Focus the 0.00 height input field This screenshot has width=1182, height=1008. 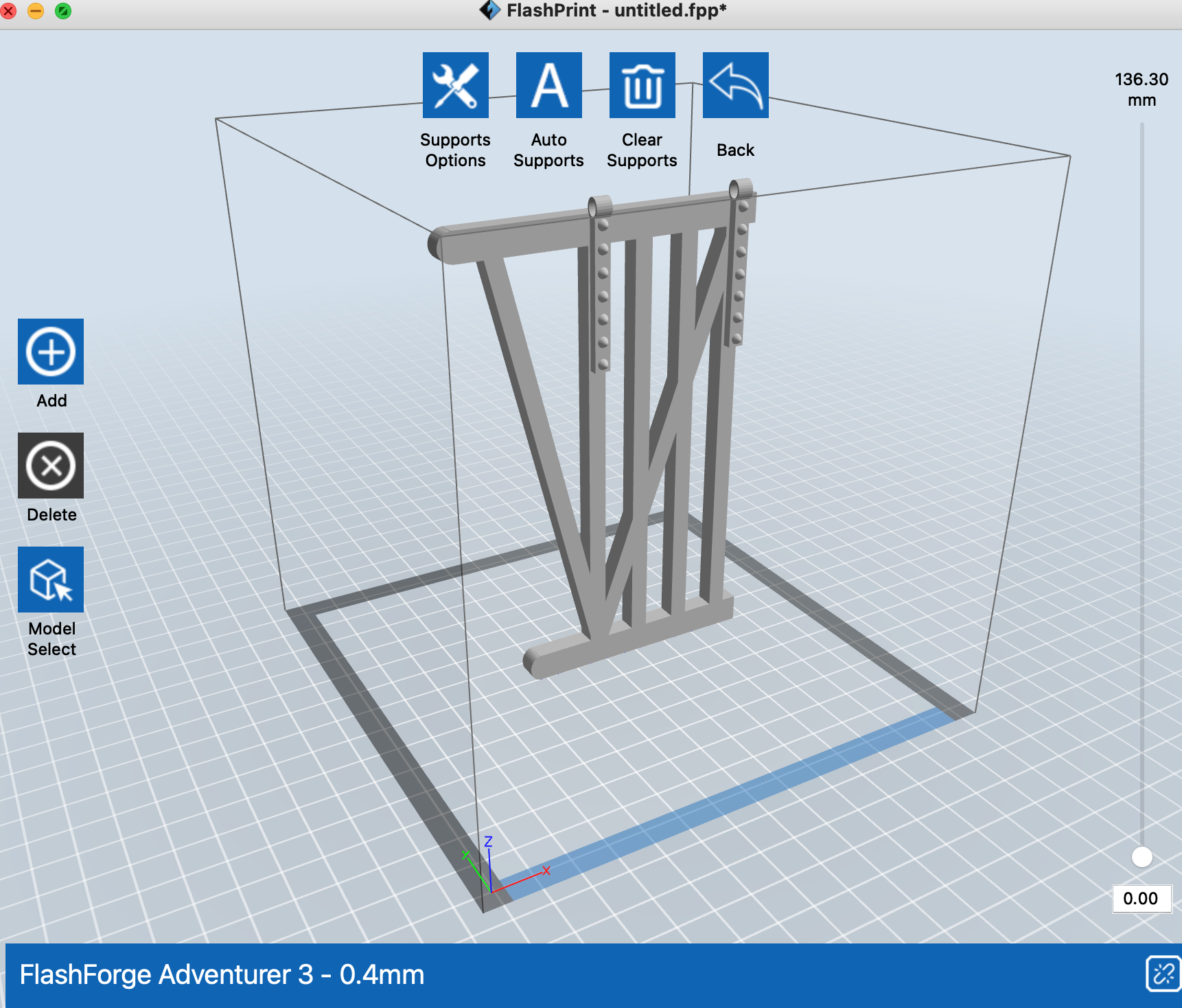coord(1141,899)
